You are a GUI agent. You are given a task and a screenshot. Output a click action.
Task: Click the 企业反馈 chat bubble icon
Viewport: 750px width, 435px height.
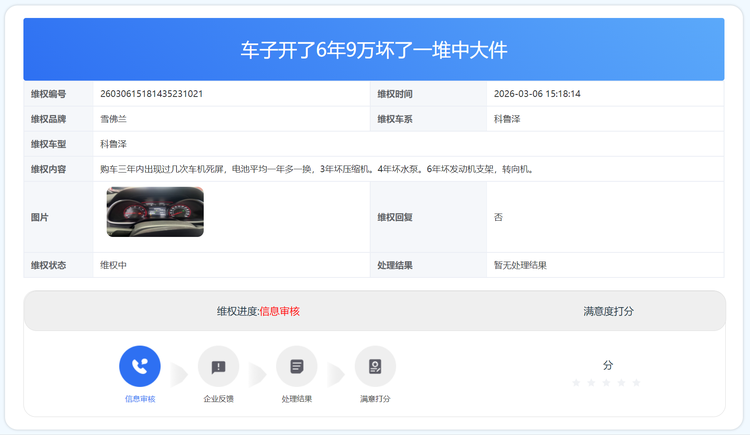click(x=218, y=366)
